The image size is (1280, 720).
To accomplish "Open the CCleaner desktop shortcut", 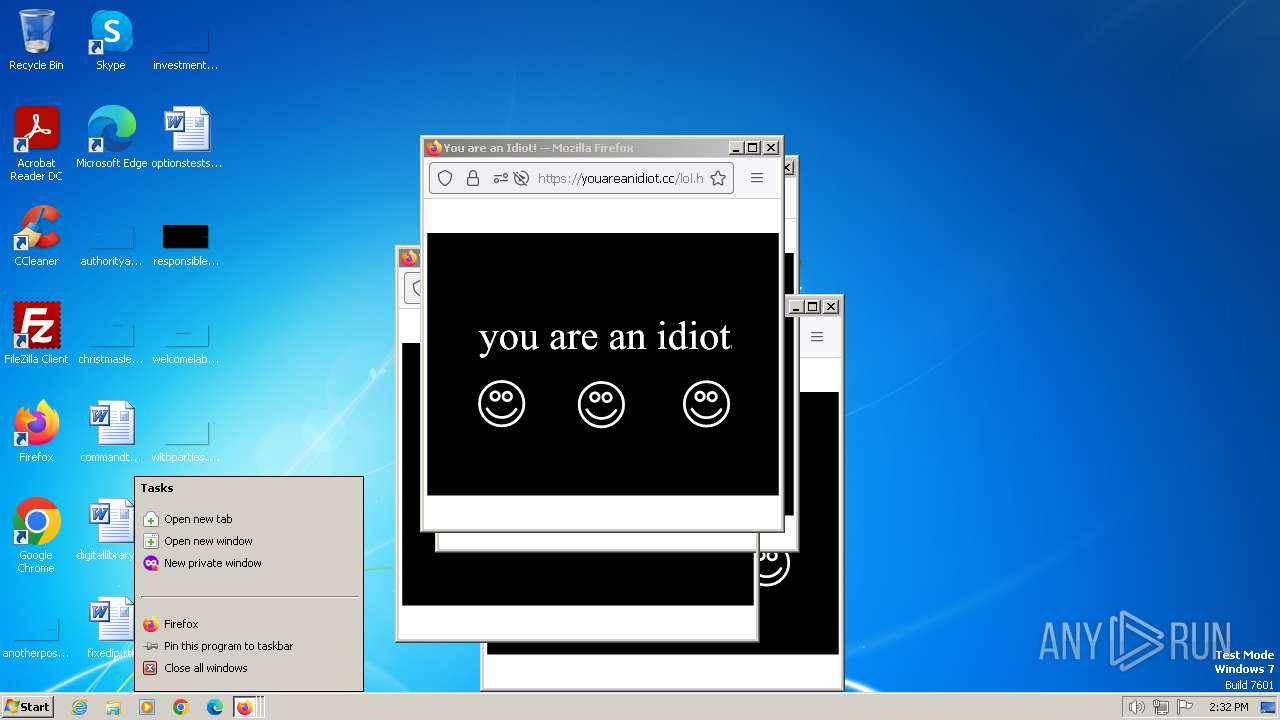I will [36, 236].
